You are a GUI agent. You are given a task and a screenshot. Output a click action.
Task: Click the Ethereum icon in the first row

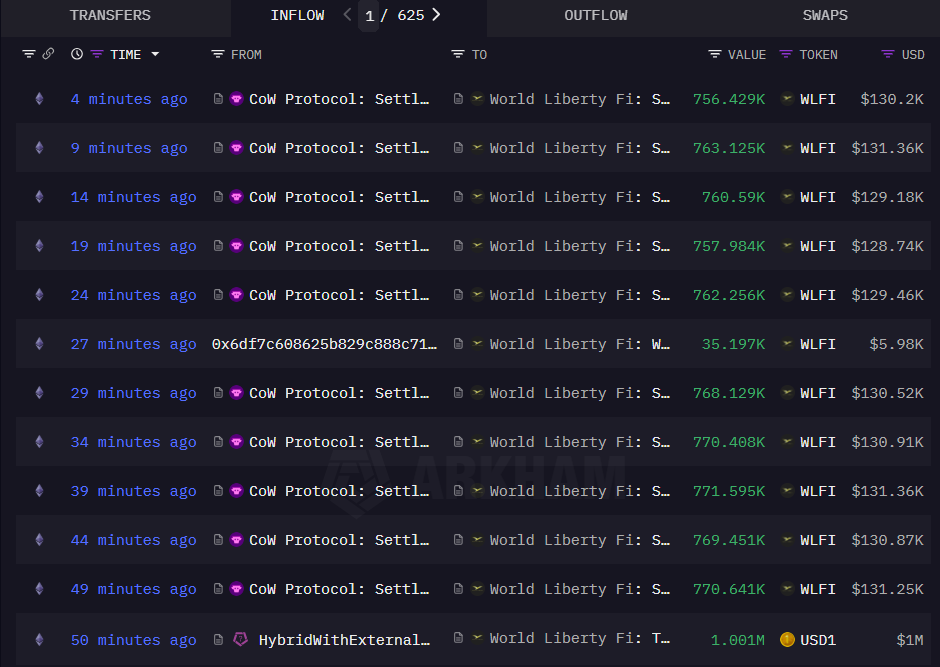click(40, 99)
